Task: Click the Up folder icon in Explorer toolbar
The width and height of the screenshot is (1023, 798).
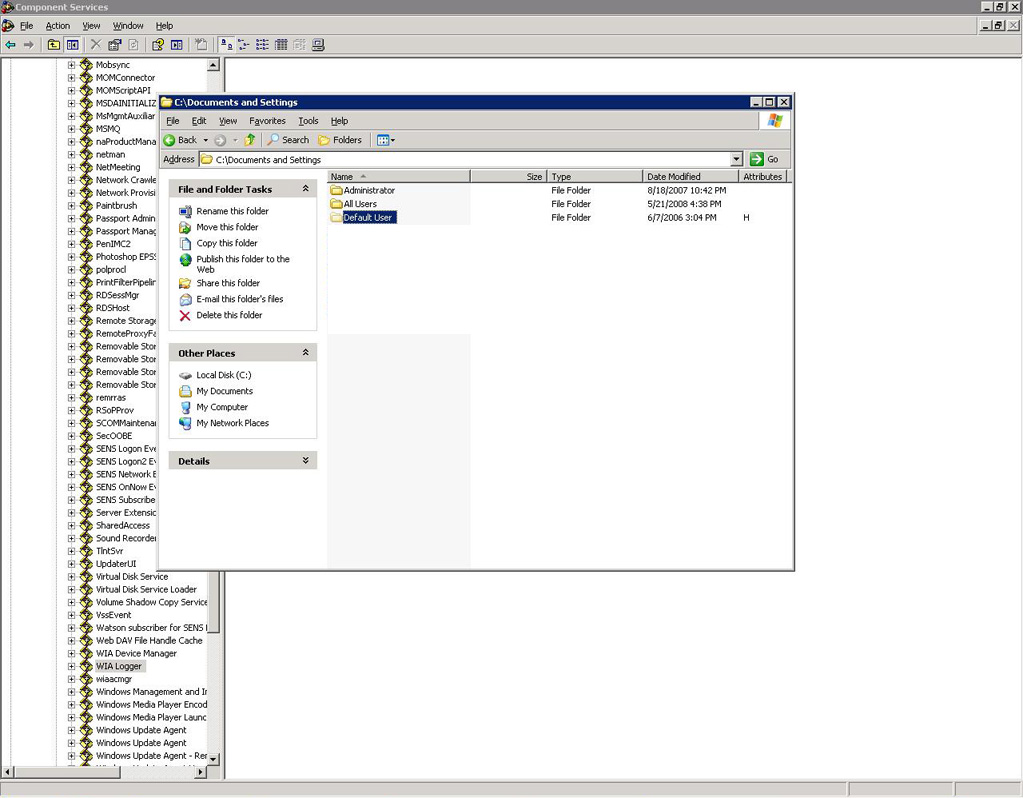Action: (x=250, y=140)
